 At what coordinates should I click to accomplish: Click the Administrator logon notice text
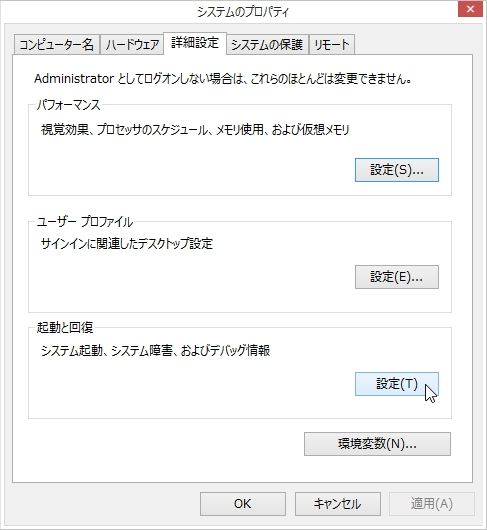tap(223, 79)
